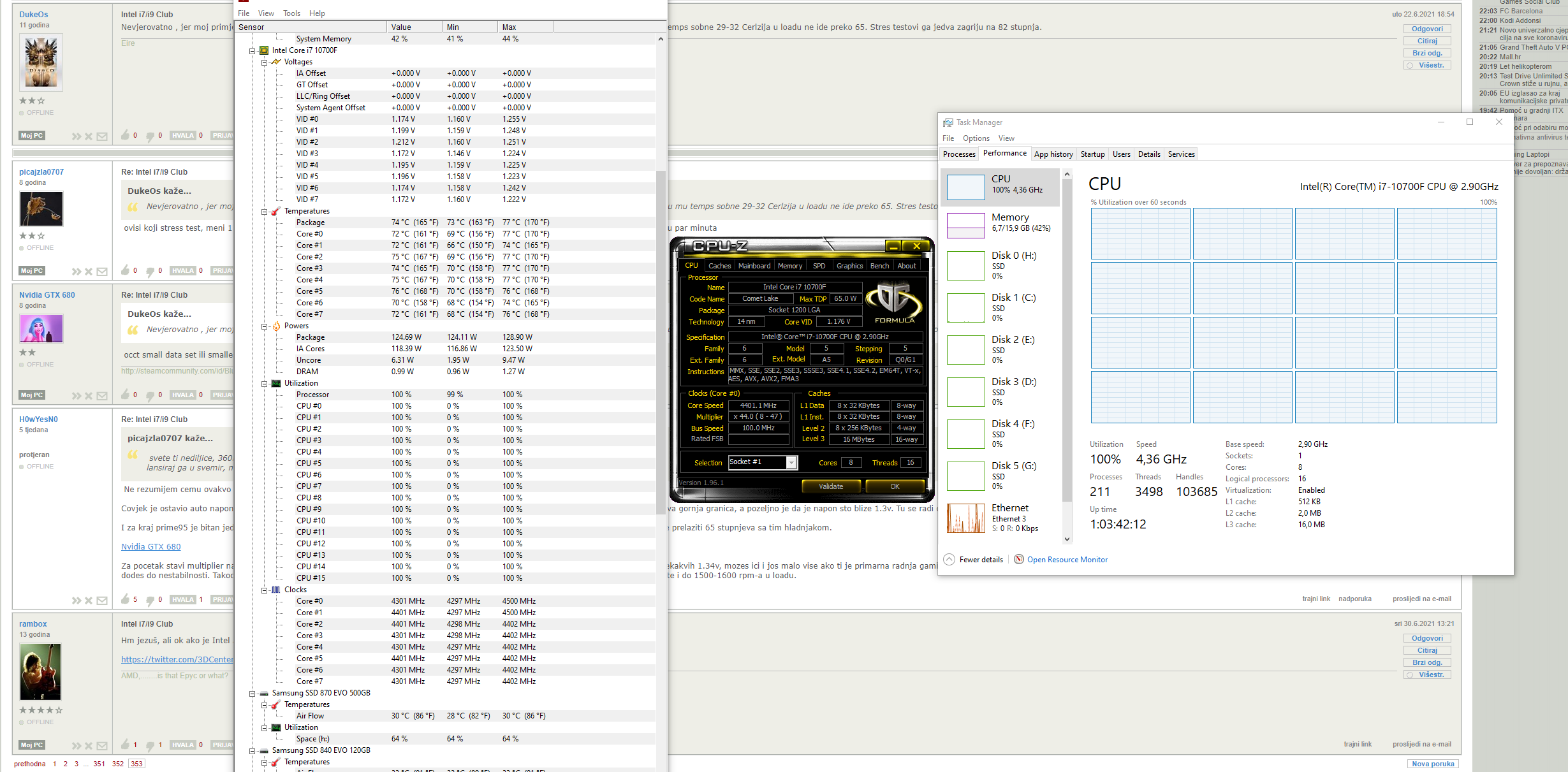
Task: Collapse Utilization node under Intel Core i7
Action: 264,384
